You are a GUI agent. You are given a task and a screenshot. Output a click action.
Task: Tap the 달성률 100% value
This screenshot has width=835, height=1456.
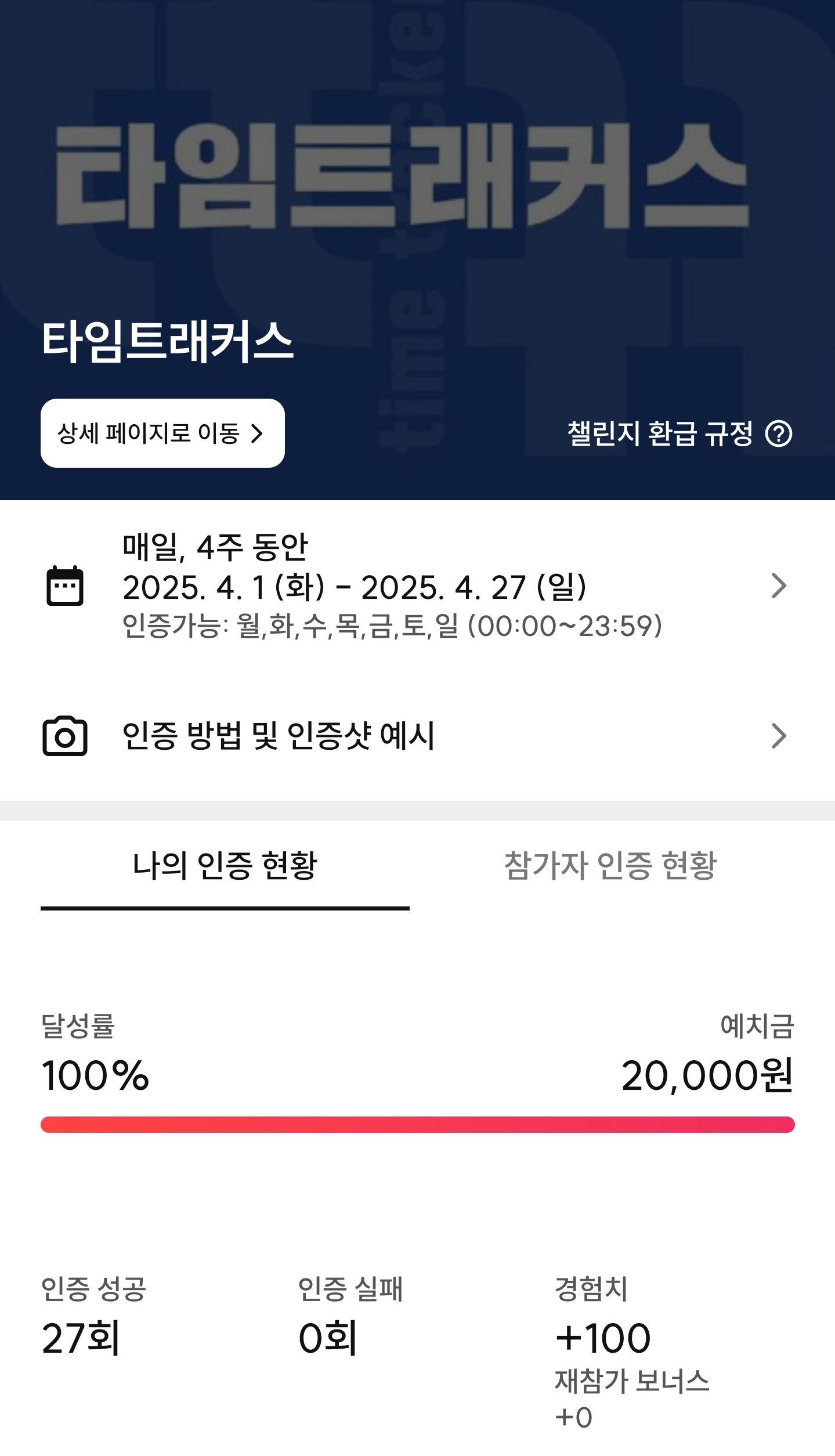click(x=95, y=1076)
